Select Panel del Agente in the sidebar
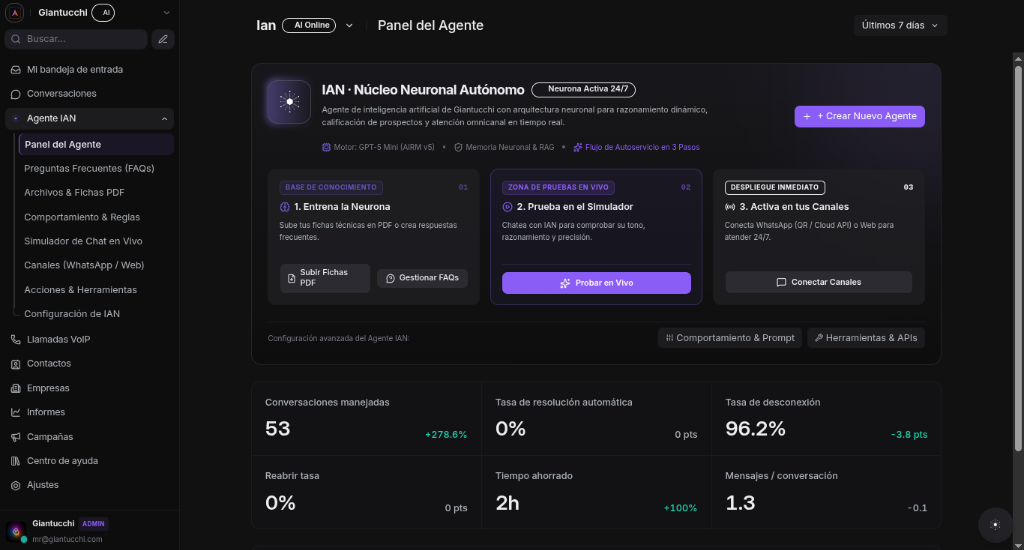Screen dimensions: 1024x550 pyautogui.click(x=96, y=144)
